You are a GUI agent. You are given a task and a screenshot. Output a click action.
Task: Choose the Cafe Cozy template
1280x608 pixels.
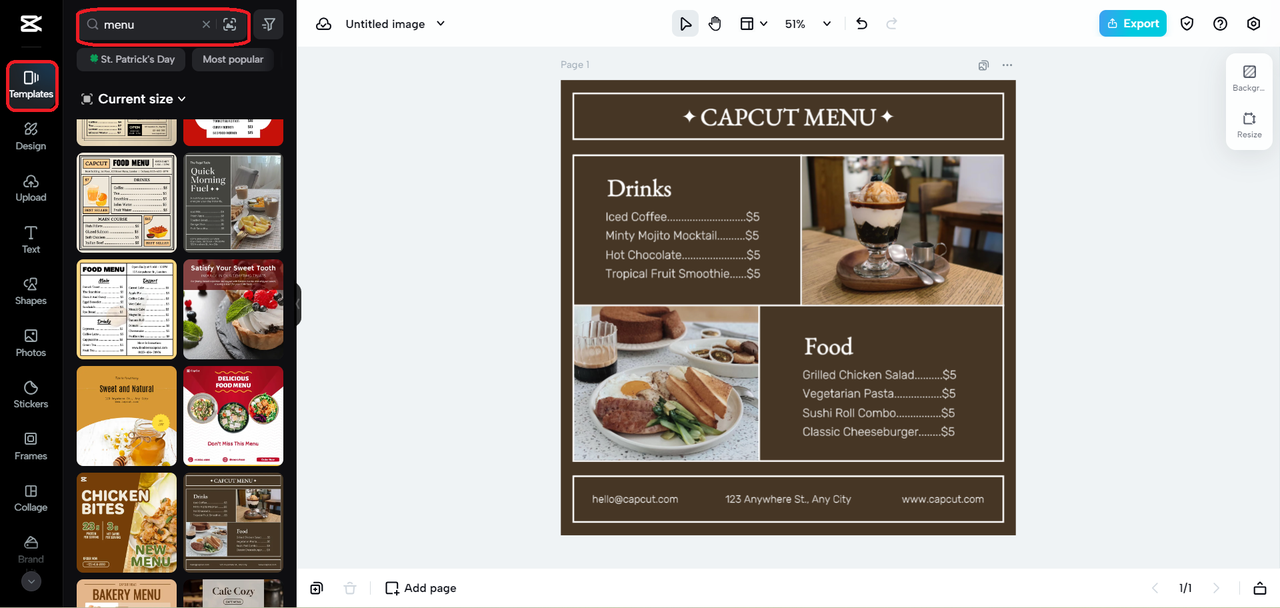coord(233,593)
